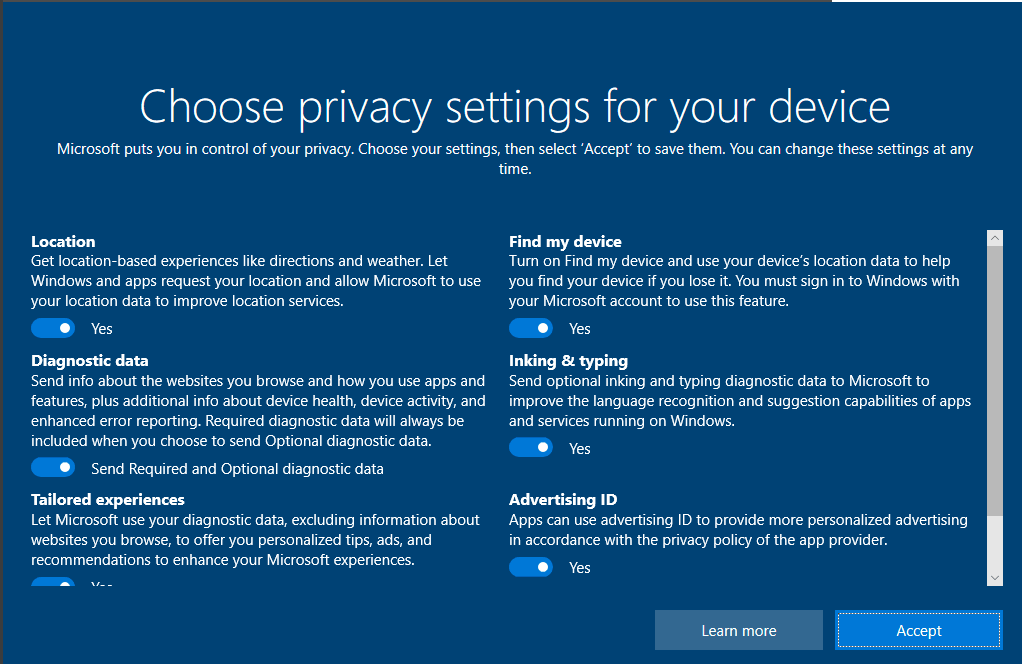The image size is (1022, 664).
Task: Click the Tailored experiences heading
Action: (x=108, y=499)
